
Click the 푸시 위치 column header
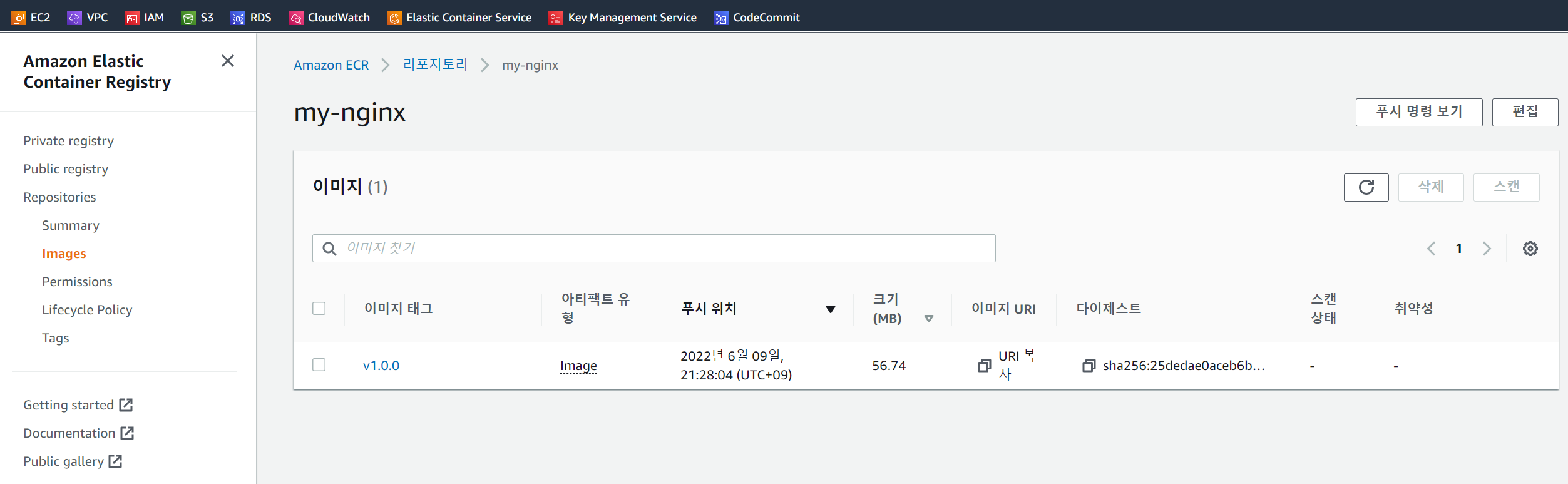pyautogui.click(x=709, y=309)
